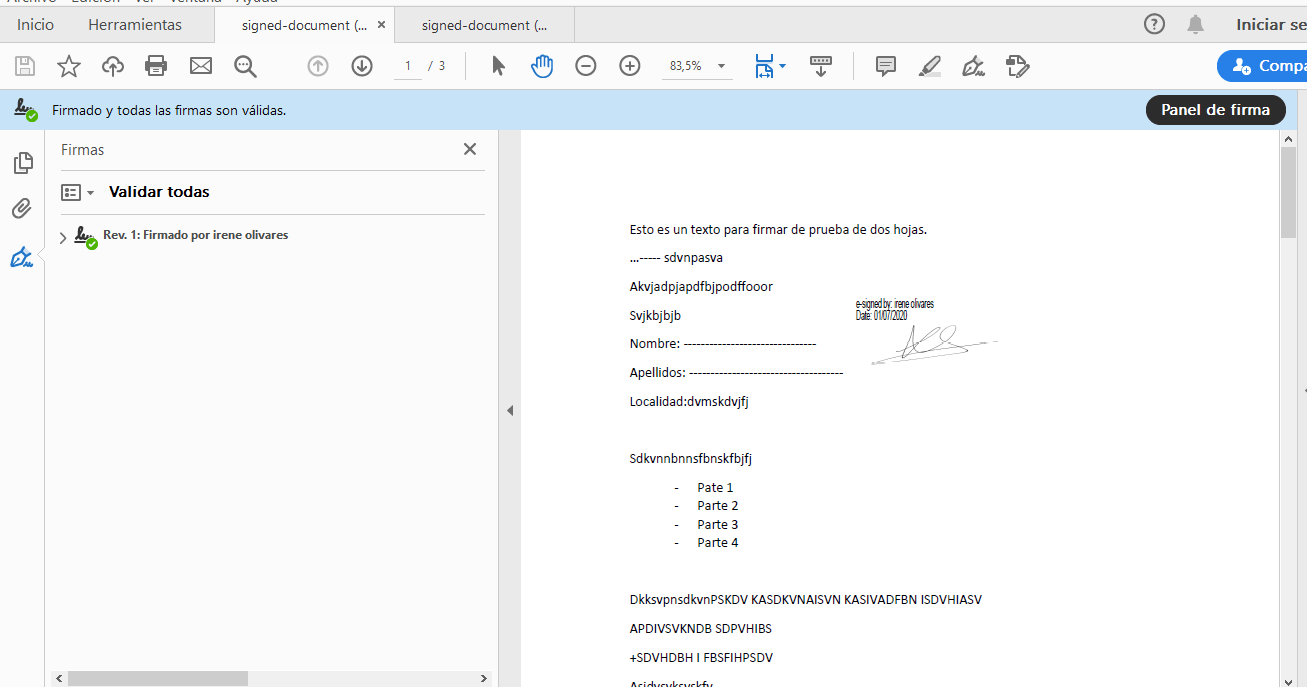Zoom in with plus icon
The image size is (1307, 687).
click(630, 66)
